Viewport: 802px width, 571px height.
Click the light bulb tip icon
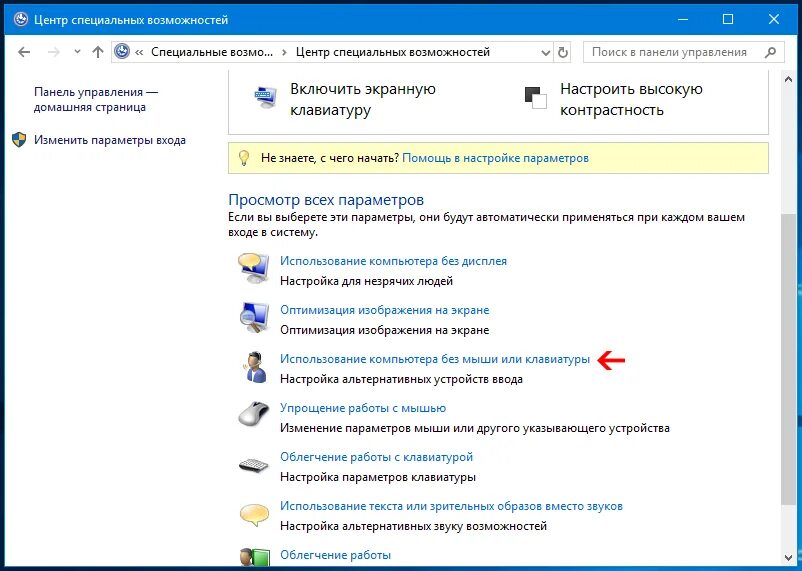coord(244,158)
